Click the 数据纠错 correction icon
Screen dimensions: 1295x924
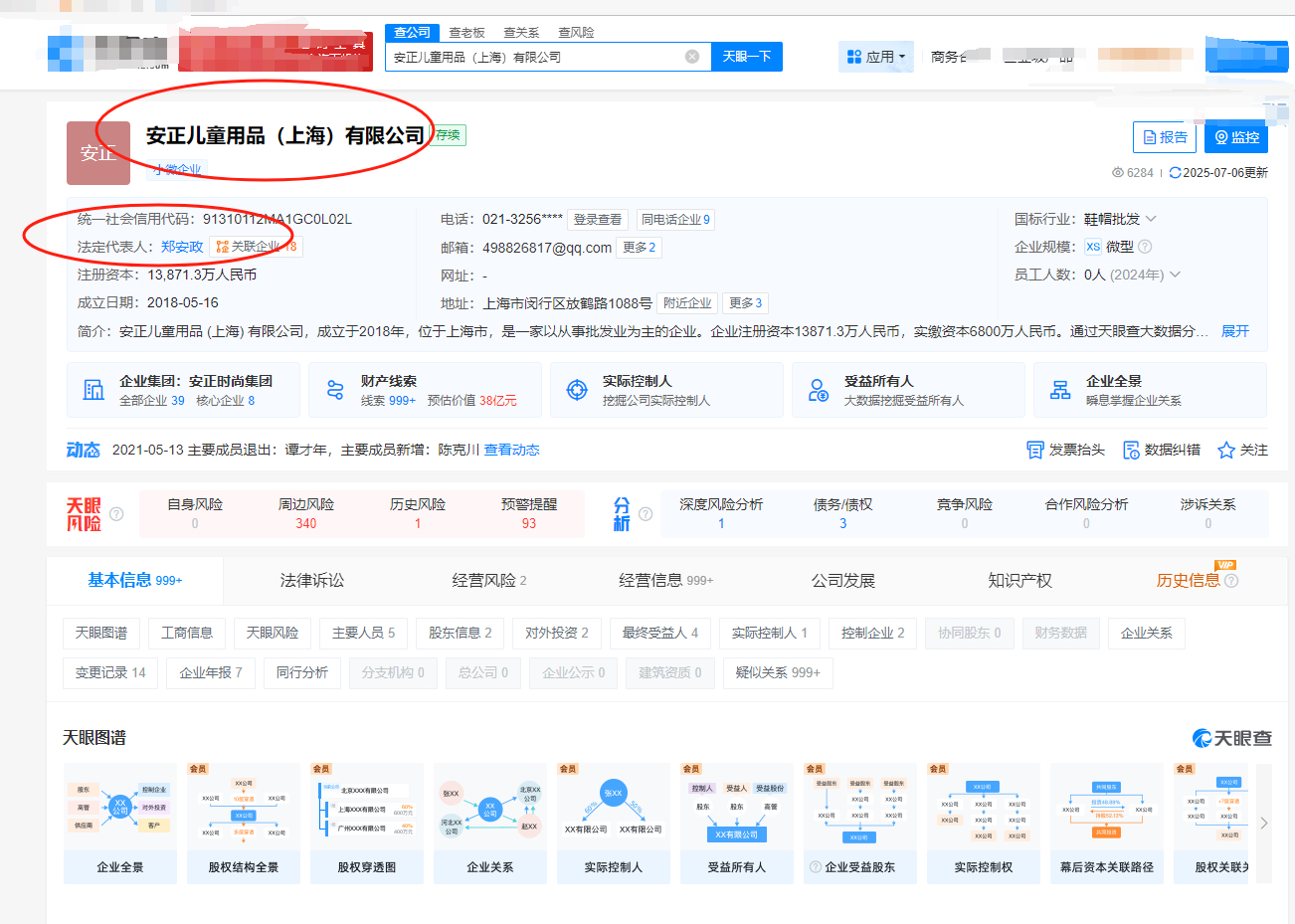click(1131, 451)
